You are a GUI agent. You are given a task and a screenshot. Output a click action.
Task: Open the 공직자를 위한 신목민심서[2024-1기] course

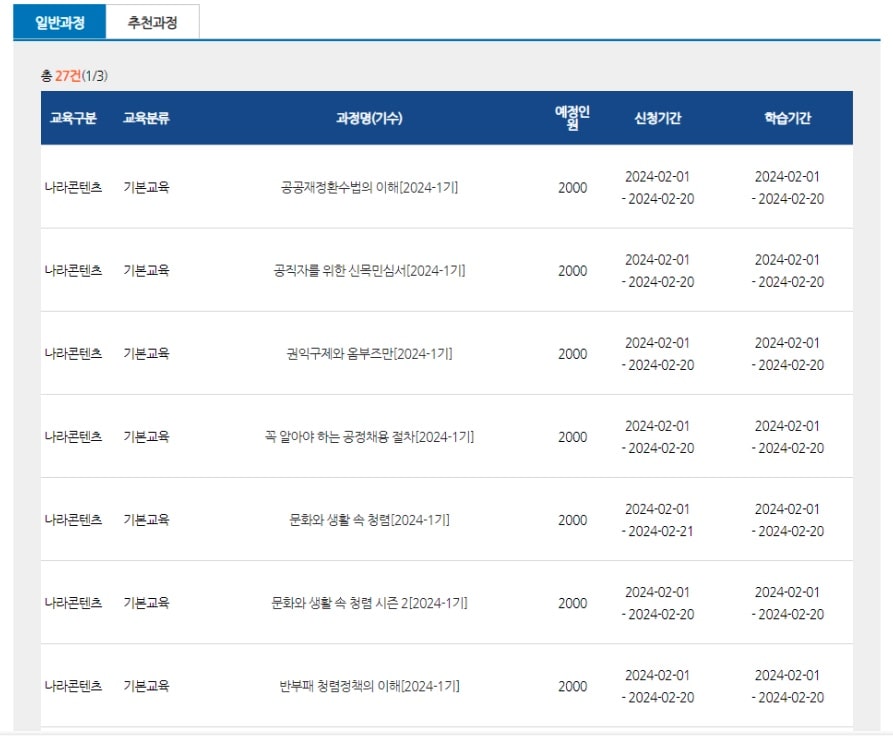point(371,270)
